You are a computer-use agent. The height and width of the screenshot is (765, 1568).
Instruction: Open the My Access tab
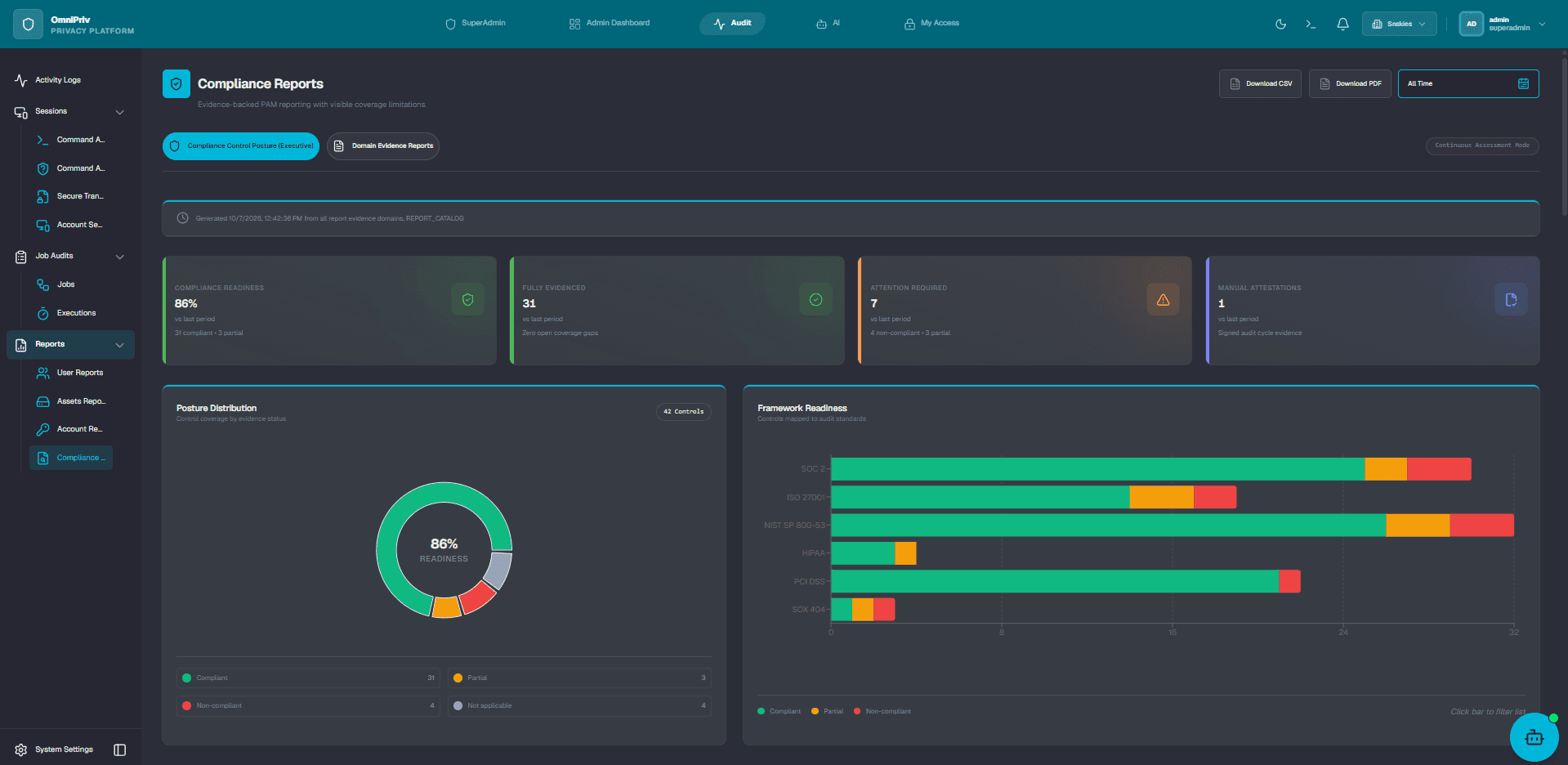(931, 23)
